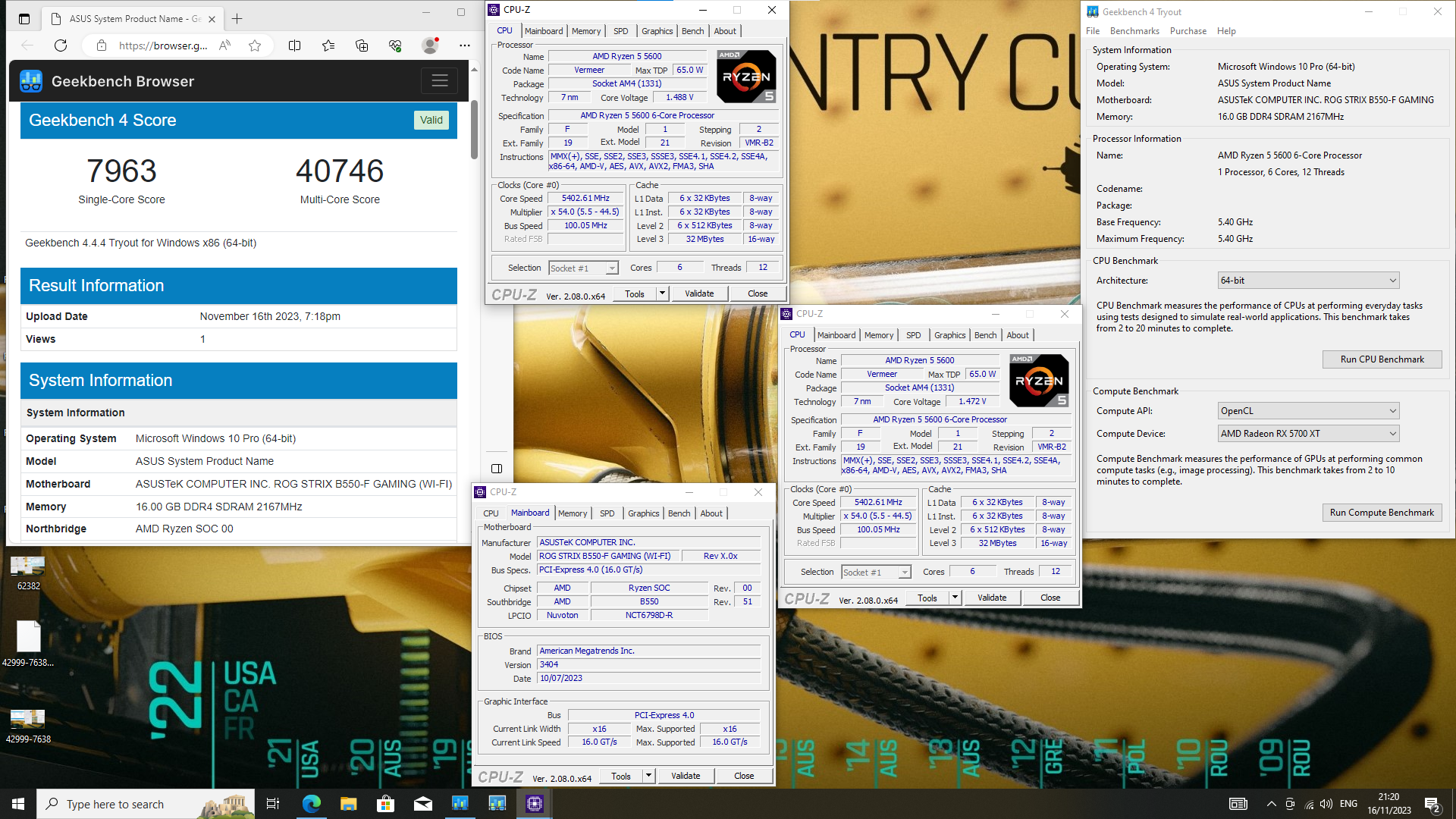The width and height of the screenshot is (1456, 819).
Task: Open Purchase menu in Geekbench 4
Action: (1188, 31)
